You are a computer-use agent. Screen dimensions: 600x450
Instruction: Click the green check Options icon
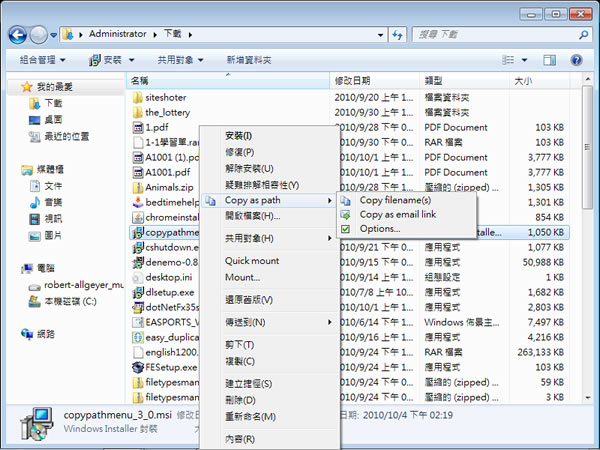pyautogui.click(x=346, y=229)
